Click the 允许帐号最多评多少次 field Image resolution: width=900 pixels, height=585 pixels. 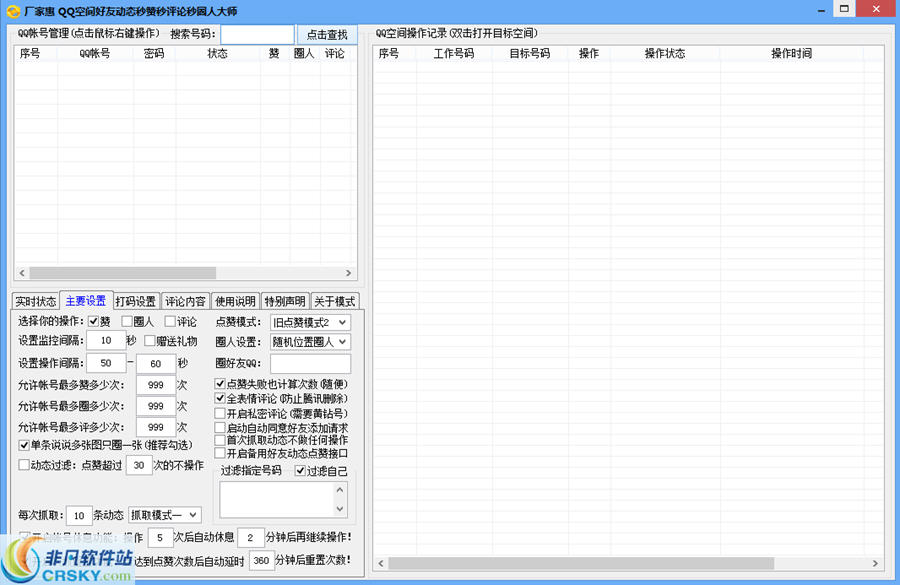pos(156,427)
